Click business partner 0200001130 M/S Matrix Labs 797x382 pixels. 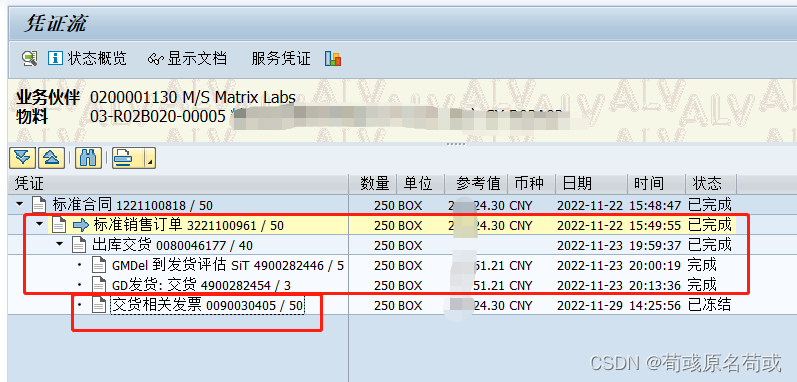[x=193, y=97]
